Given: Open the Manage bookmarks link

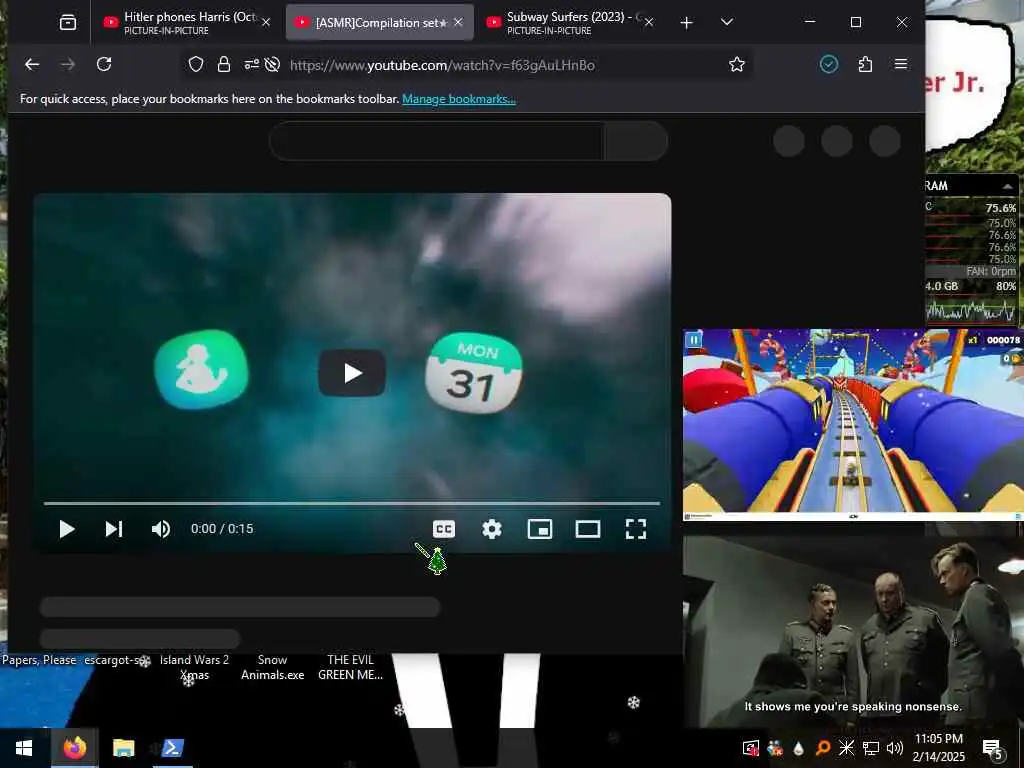Looking at the screenshot, I should click(x=458, y=99).
